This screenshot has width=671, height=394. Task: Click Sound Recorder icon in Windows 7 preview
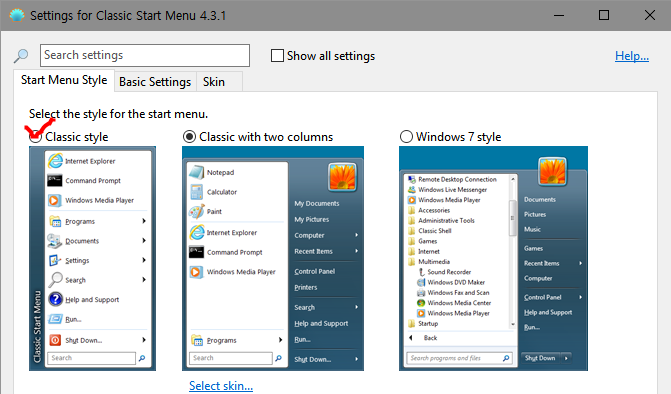coord(421,272)
